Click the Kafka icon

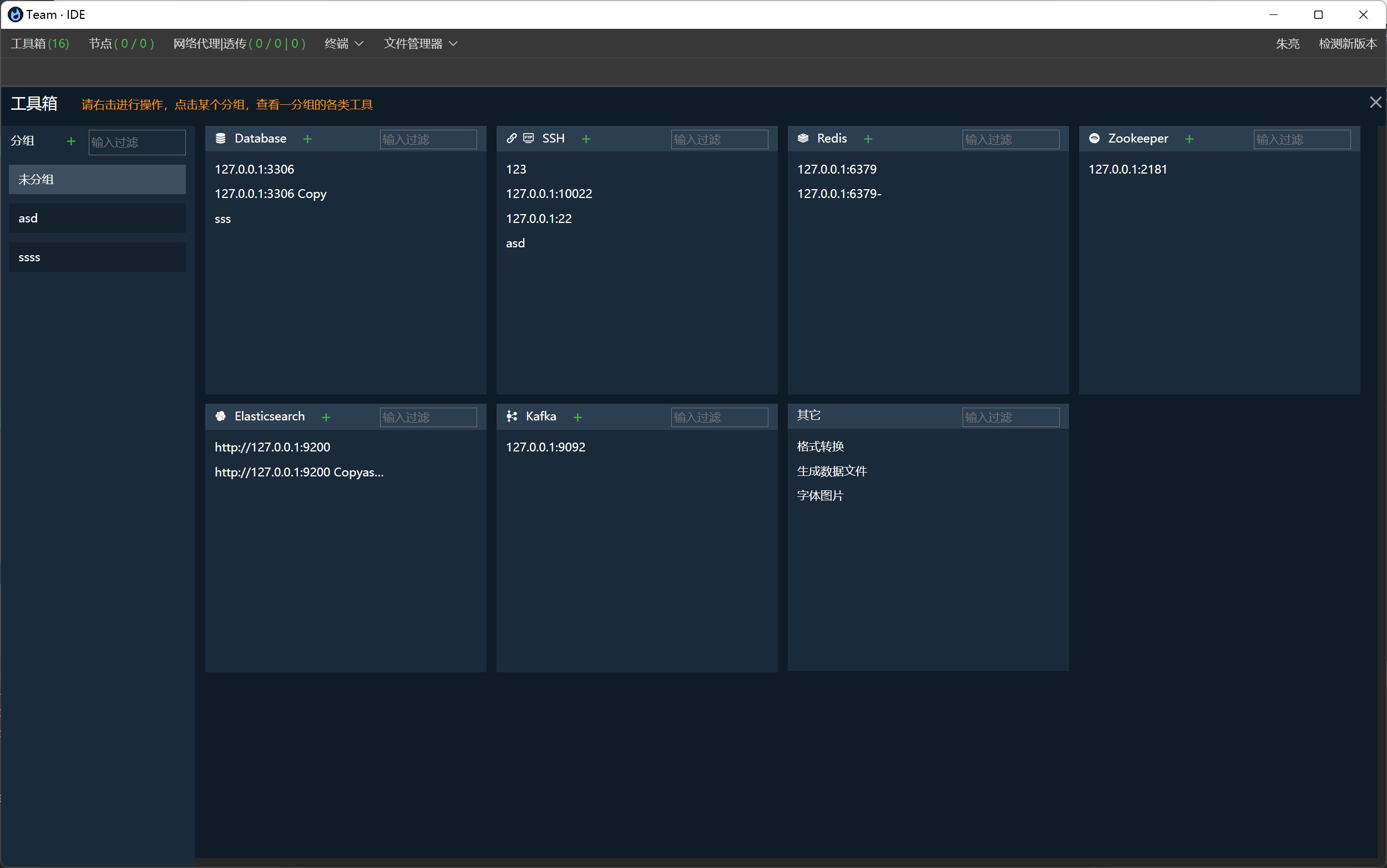click(x=512, y=416)
